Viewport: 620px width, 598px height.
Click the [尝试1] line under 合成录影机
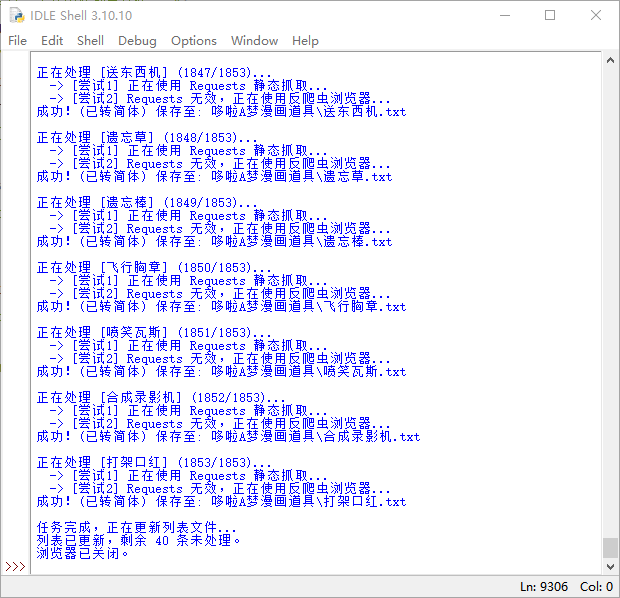pyautogui.click(x=188, y=411)
